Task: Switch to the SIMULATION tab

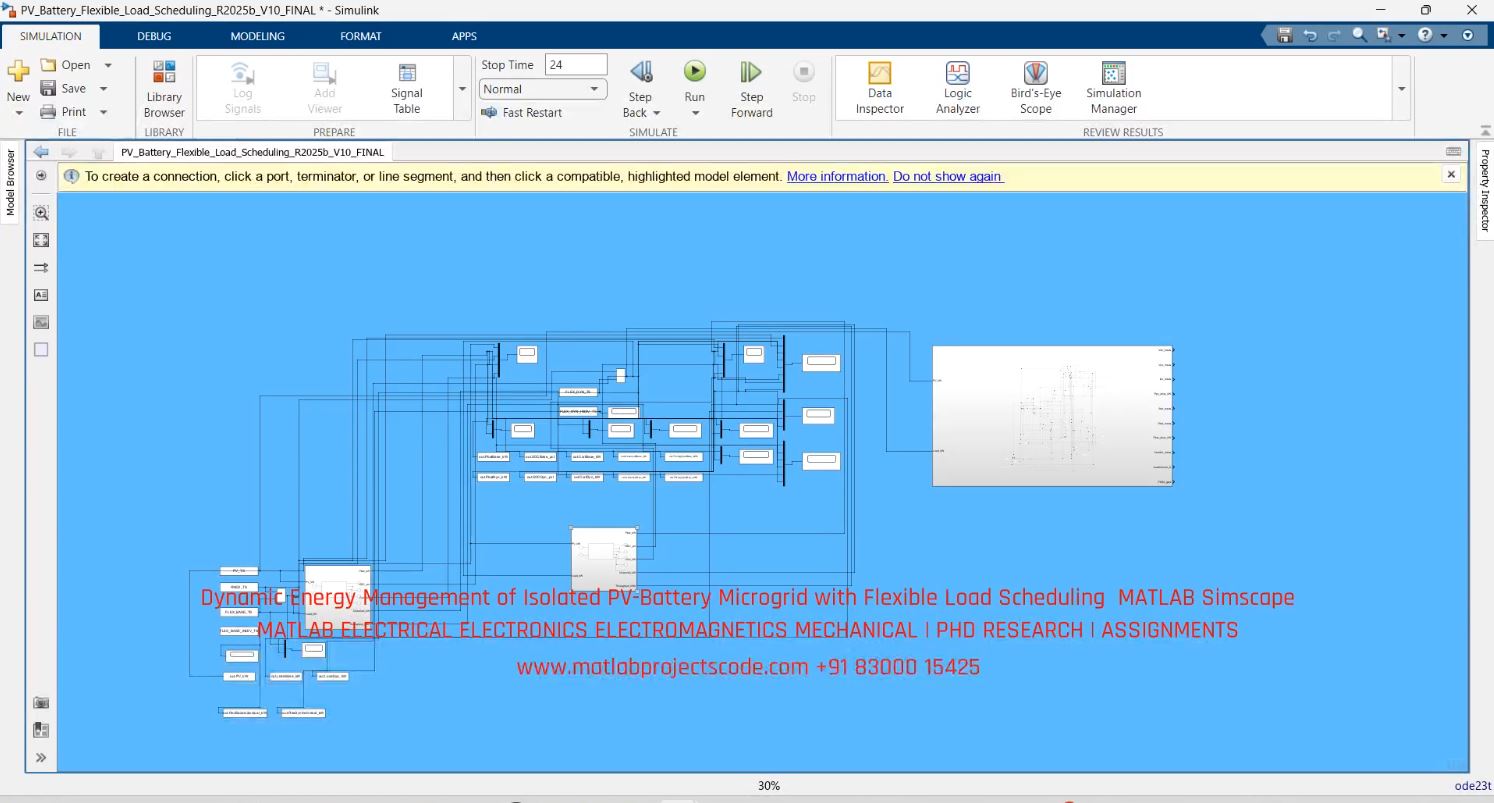Action: (51, 36)
